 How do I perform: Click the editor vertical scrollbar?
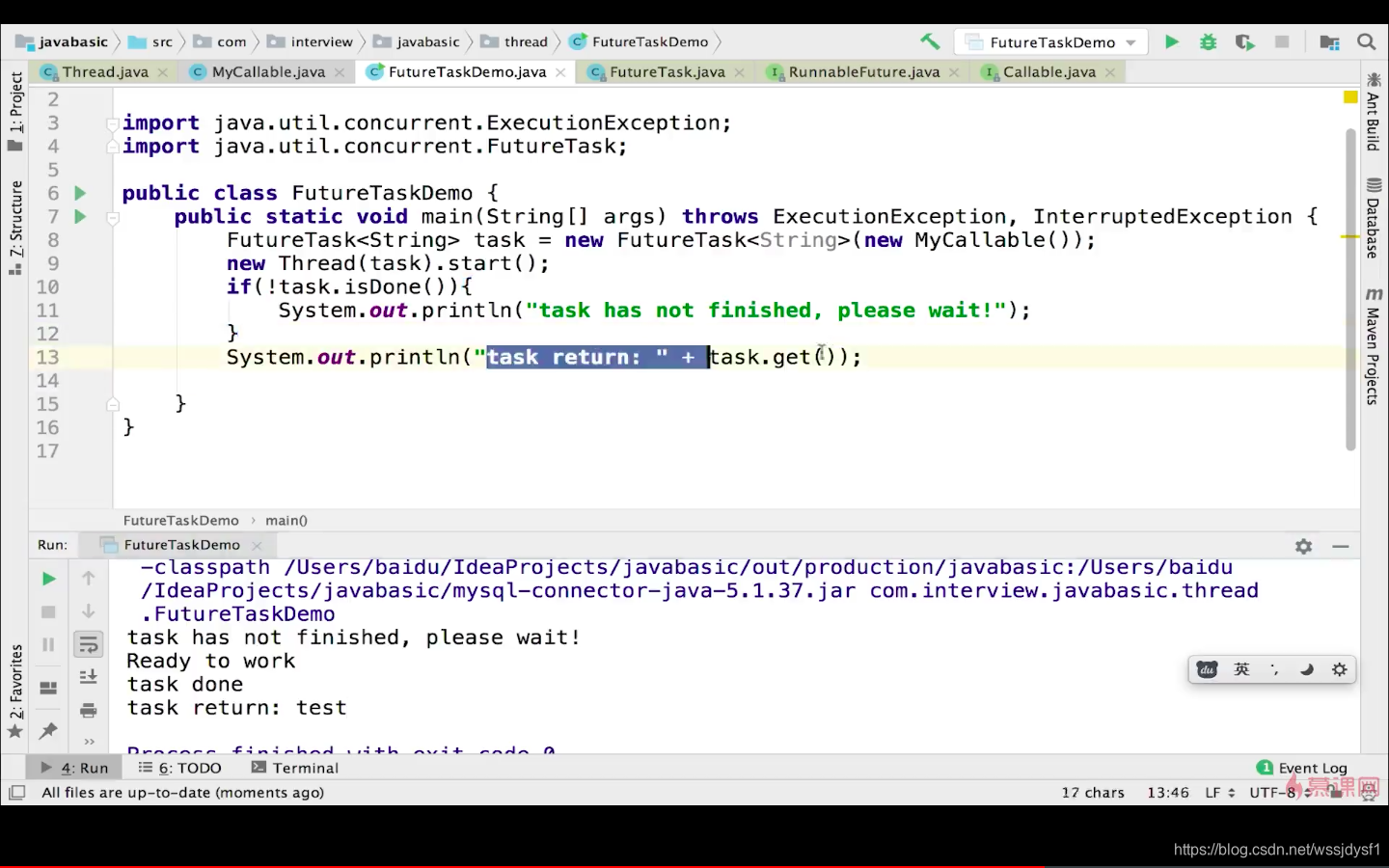tap(1350, 289)
